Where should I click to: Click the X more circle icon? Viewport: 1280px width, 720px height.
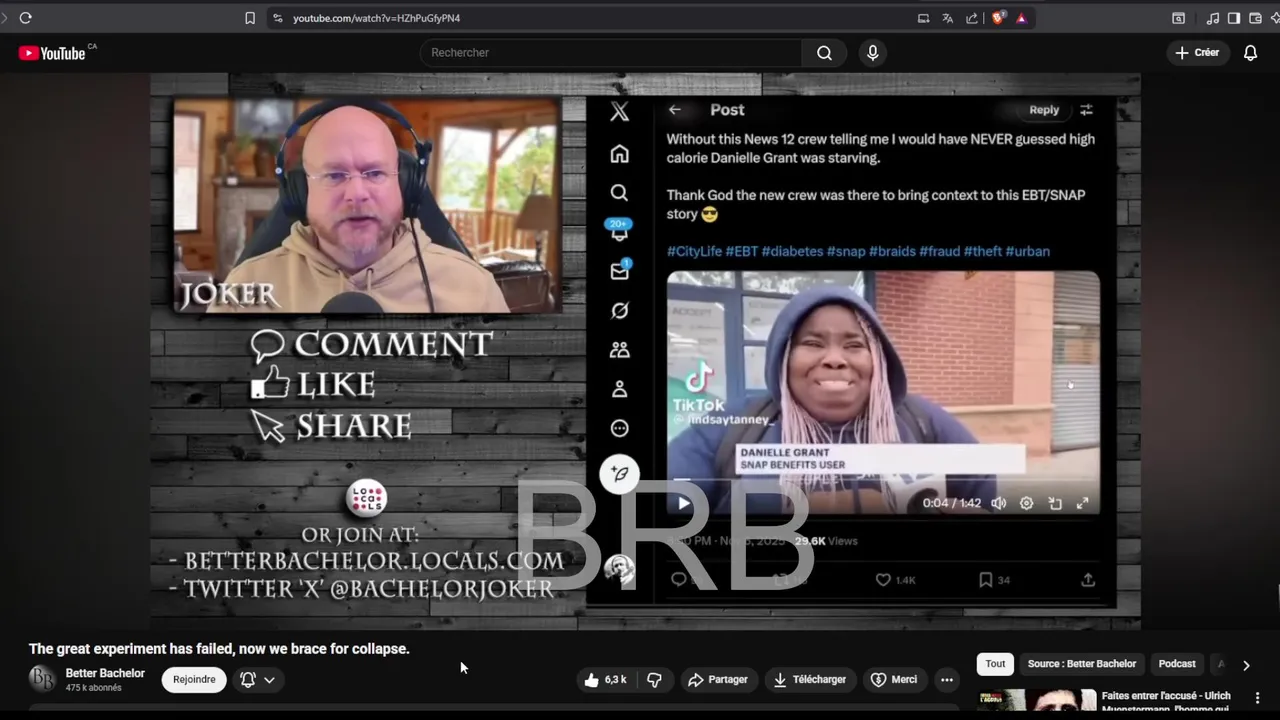[620, 428]
